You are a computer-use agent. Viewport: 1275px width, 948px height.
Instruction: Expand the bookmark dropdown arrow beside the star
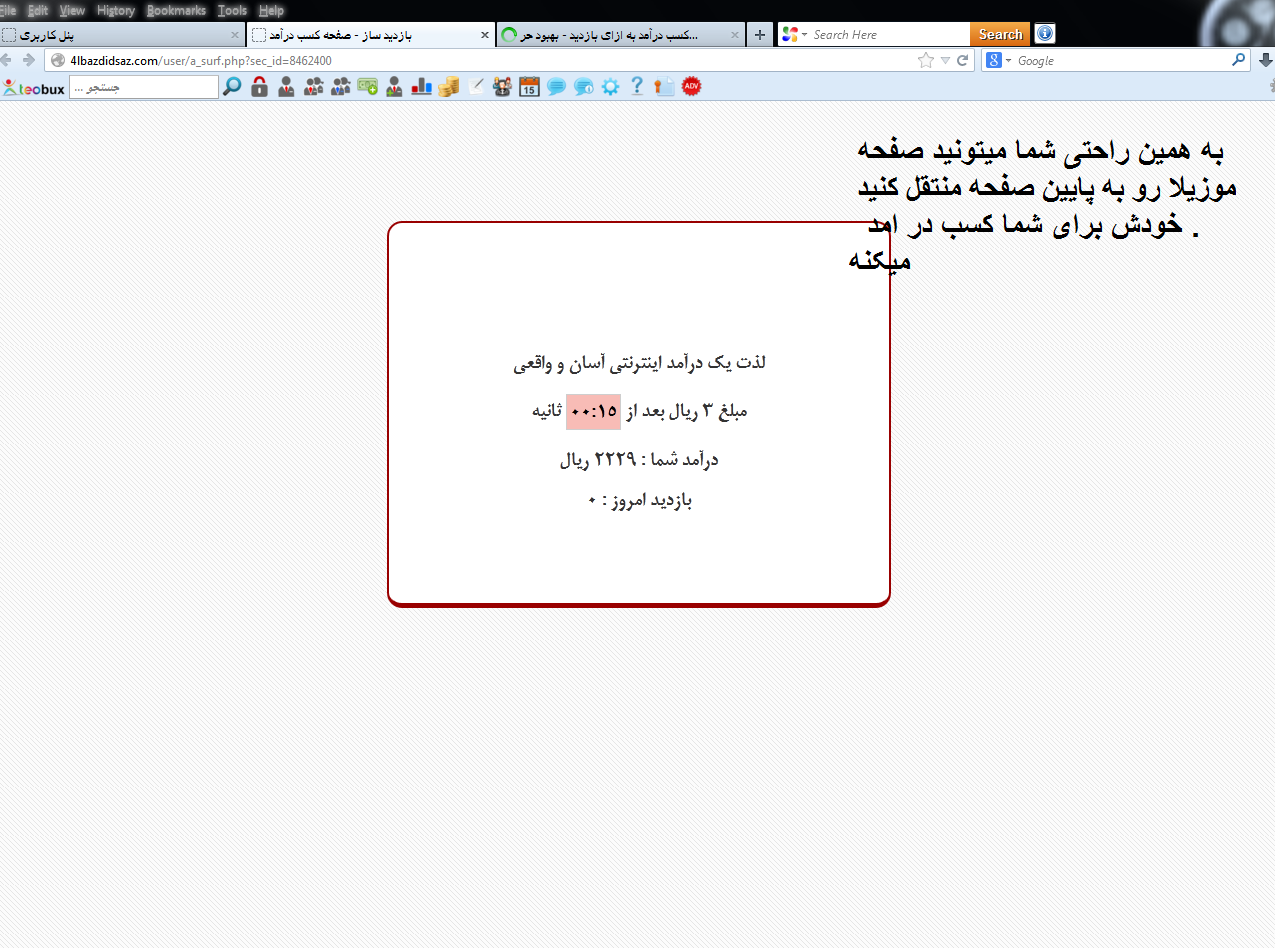pyautogui.click(x=945, y=60)
